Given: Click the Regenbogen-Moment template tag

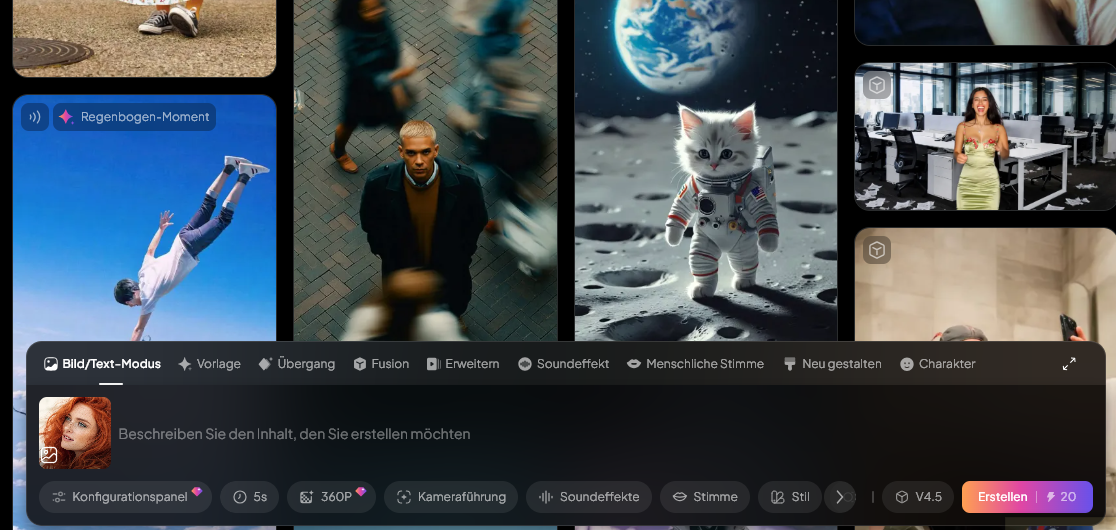Looking at the screenshot, I should coord(135,117).
